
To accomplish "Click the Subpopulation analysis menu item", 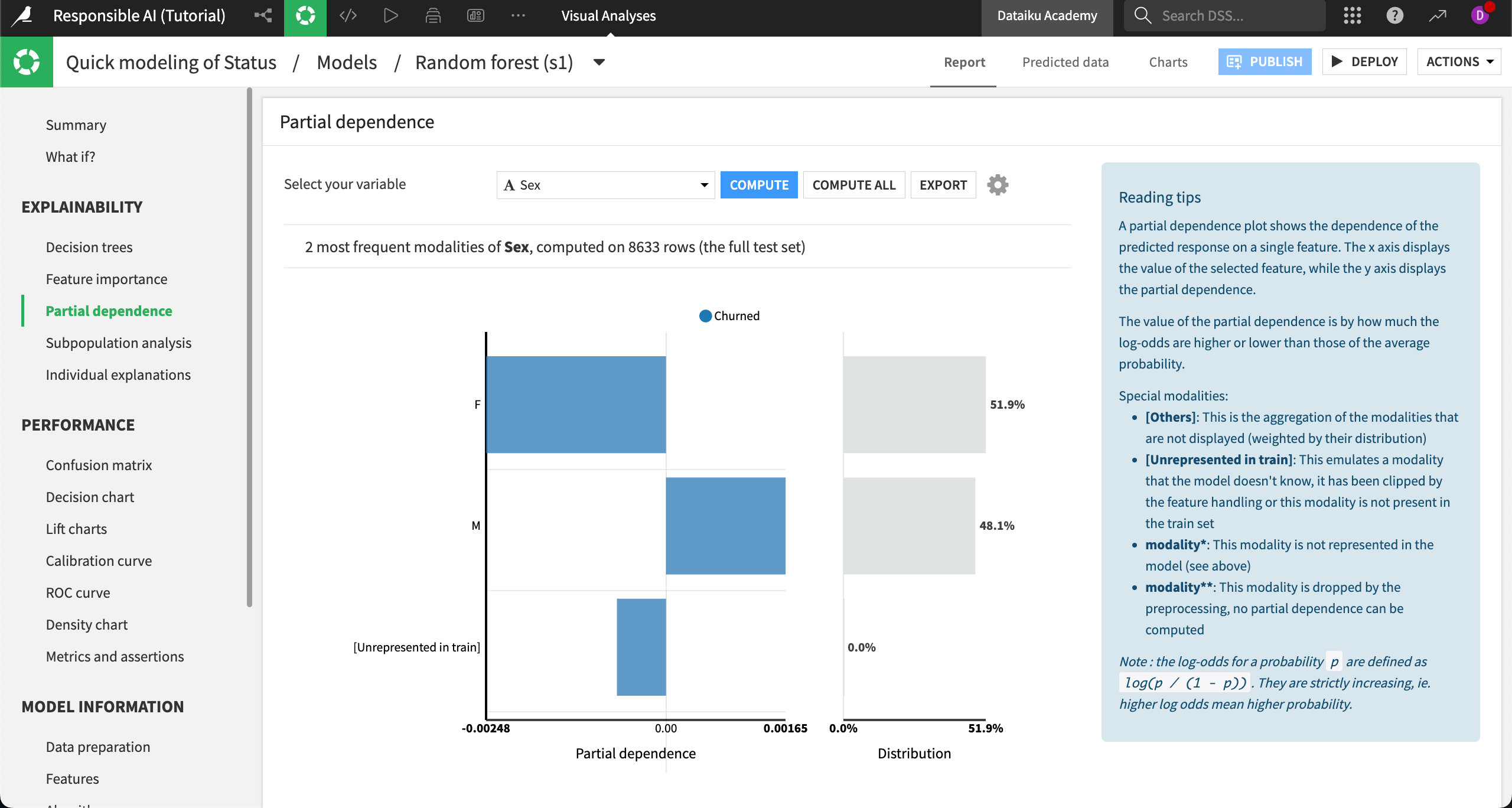I will pos(118,342).
